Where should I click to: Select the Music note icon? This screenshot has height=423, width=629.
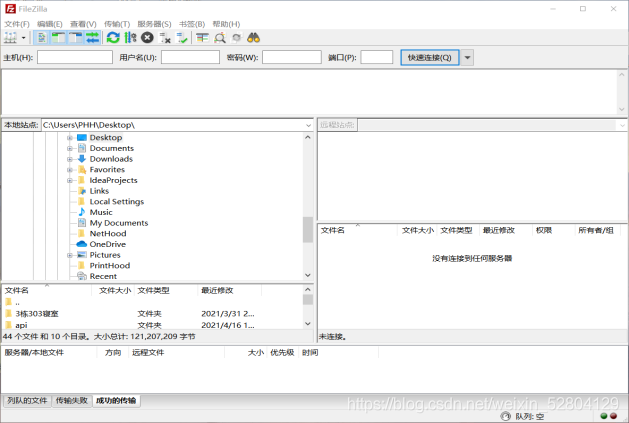coord(82,212)
